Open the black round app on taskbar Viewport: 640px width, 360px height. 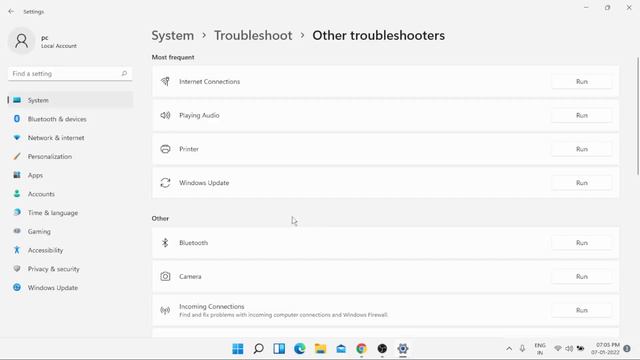click(x=382, y=349)
